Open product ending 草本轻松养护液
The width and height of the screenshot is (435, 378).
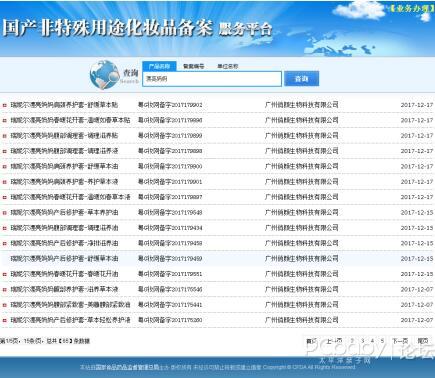(70, 320)
